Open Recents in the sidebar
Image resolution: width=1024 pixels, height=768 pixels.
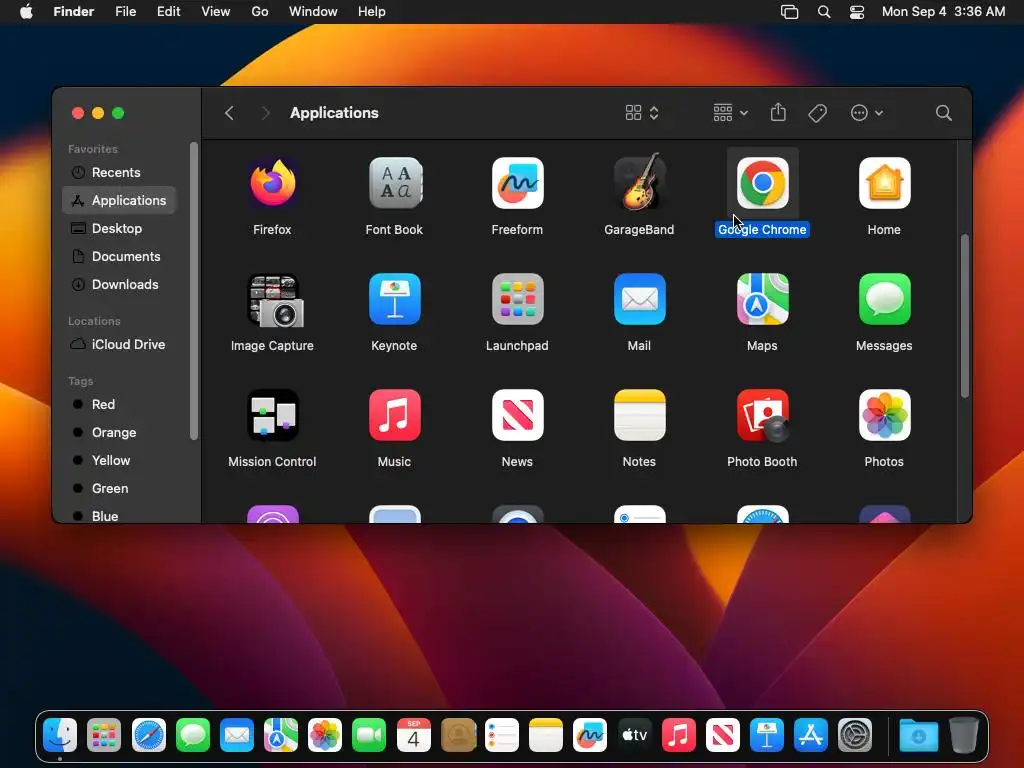120,172
